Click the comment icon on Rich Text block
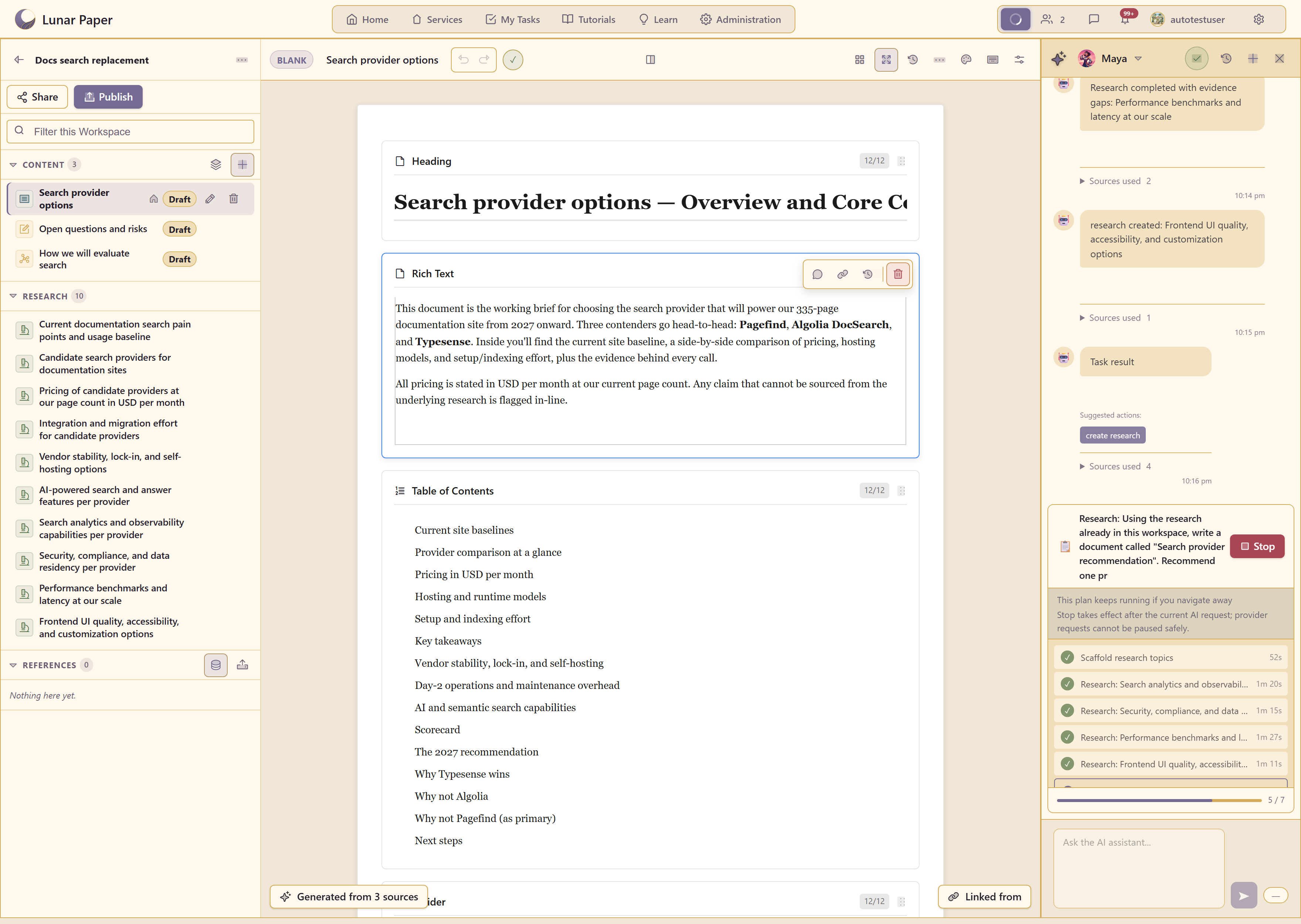The width and height of the screenshot is (1301, 924). [817, 274]
